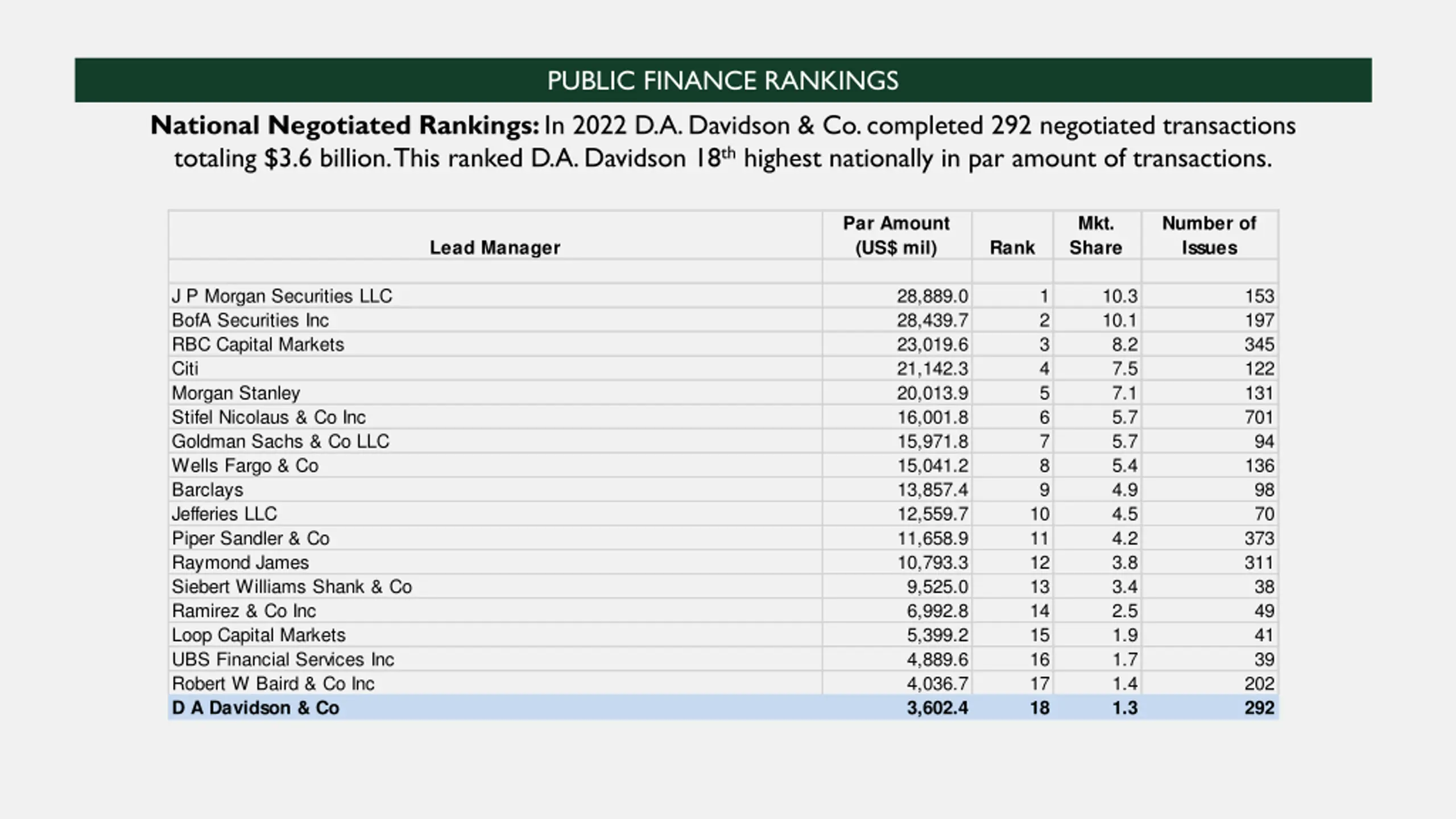Select rank value 10 for Jefferies
Image resolution: width=1456 pixels, height=819 pixels.
pyautogui.click(x=1040, y=514)
